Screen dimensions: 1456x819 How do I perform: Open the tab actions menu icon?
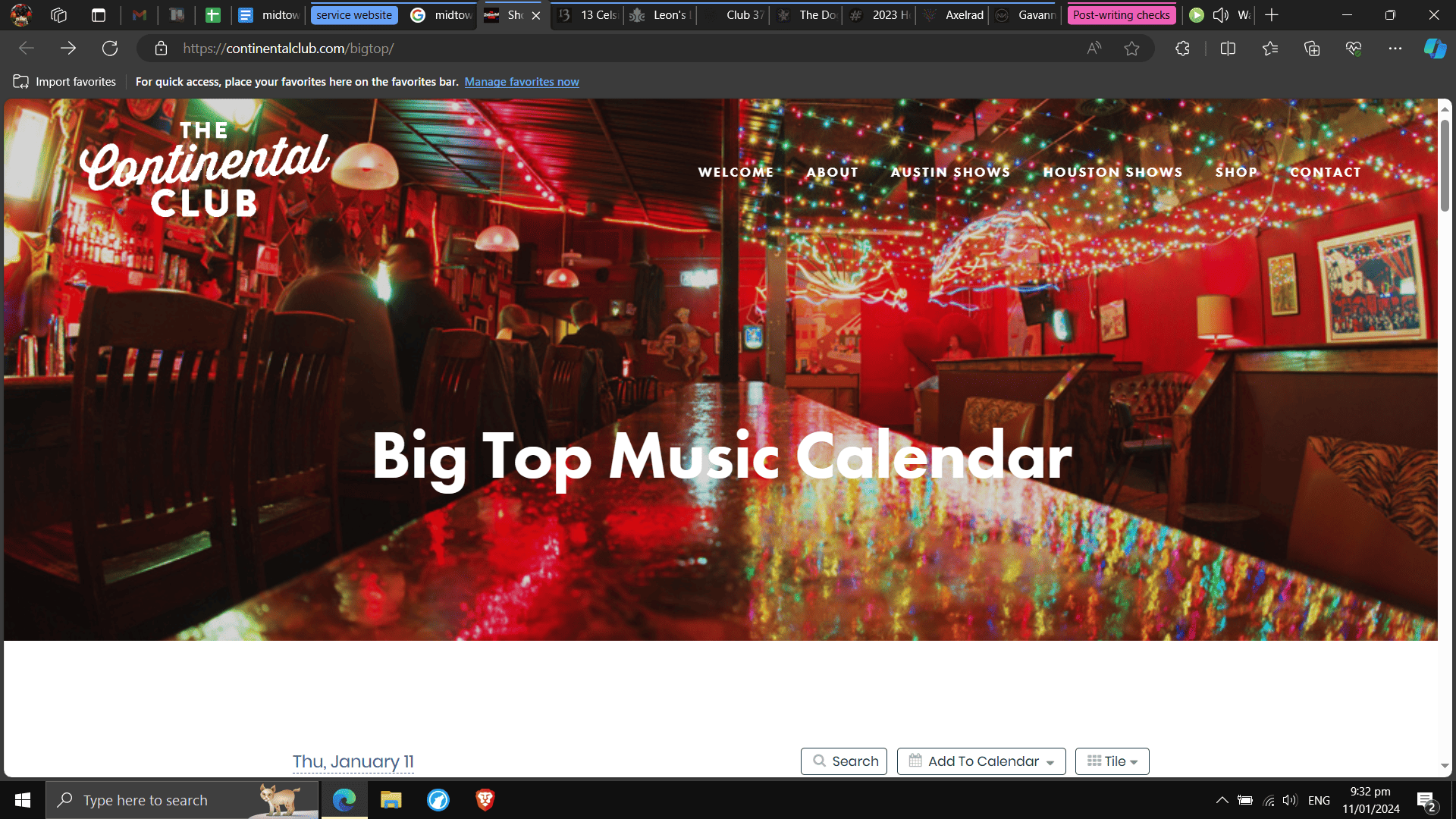pyautogui.click(x=99, y=15)
